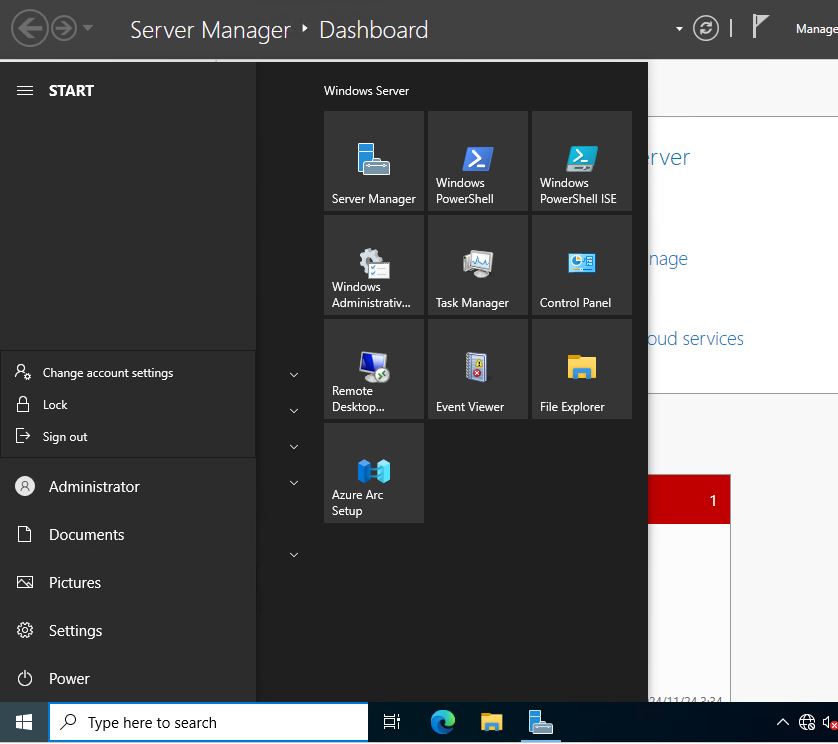This screenshot has width=838, height=744.
Task: Go back in Server Manager navigation
Action: (x=30, y=28)
